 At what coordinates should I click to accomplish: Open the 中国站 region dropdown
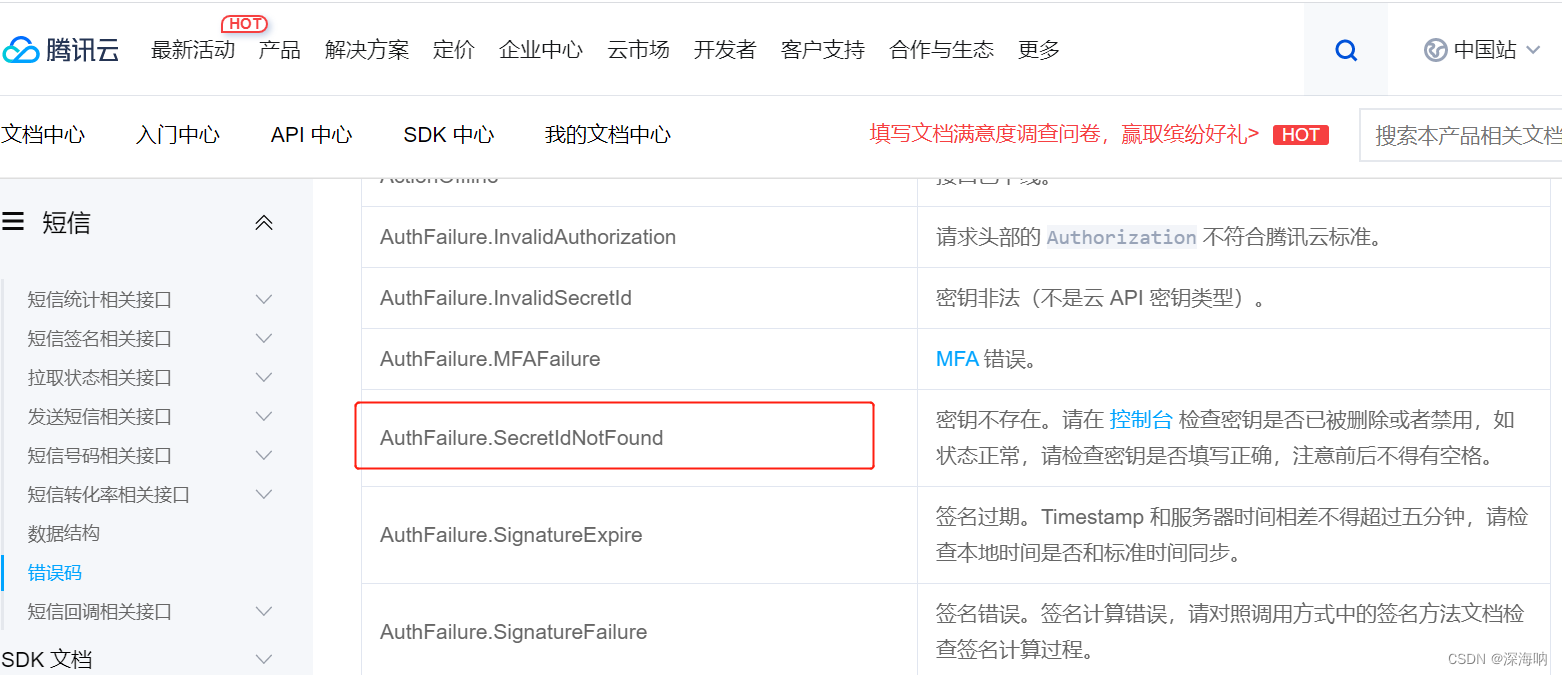[x=1483, y=49]
